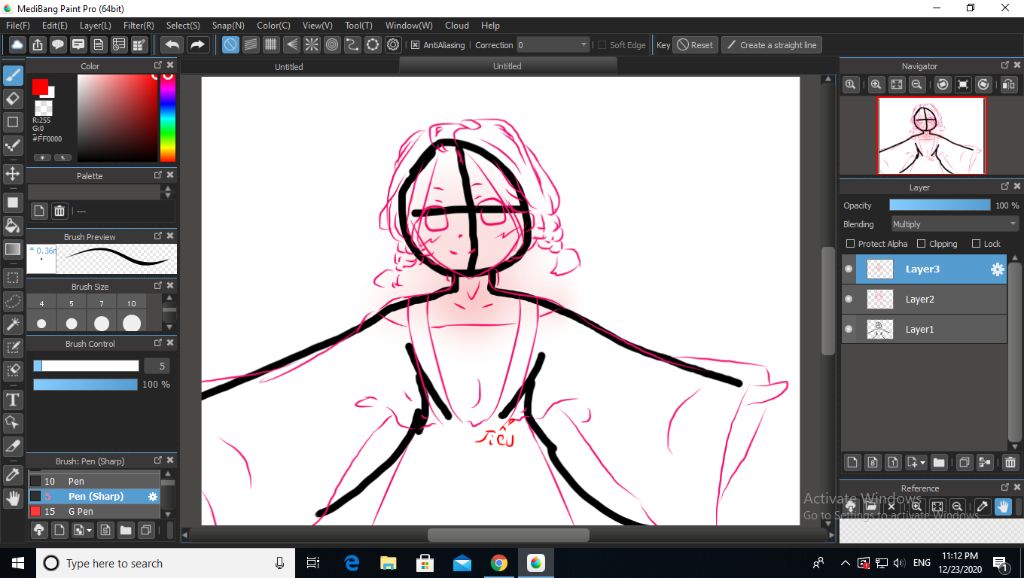Screen dimensions: 1024x578
Task: Open snap settings gear icon
Action: (392, 44)
